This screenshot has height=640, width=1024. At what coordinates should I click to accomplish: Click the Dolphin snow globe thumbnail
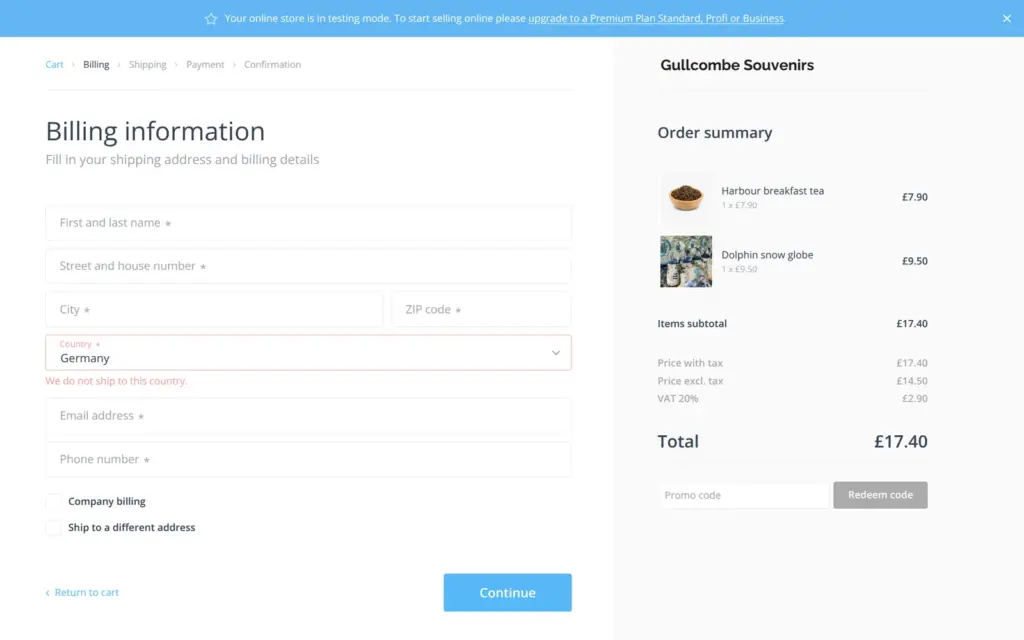(x=686, y=261)
